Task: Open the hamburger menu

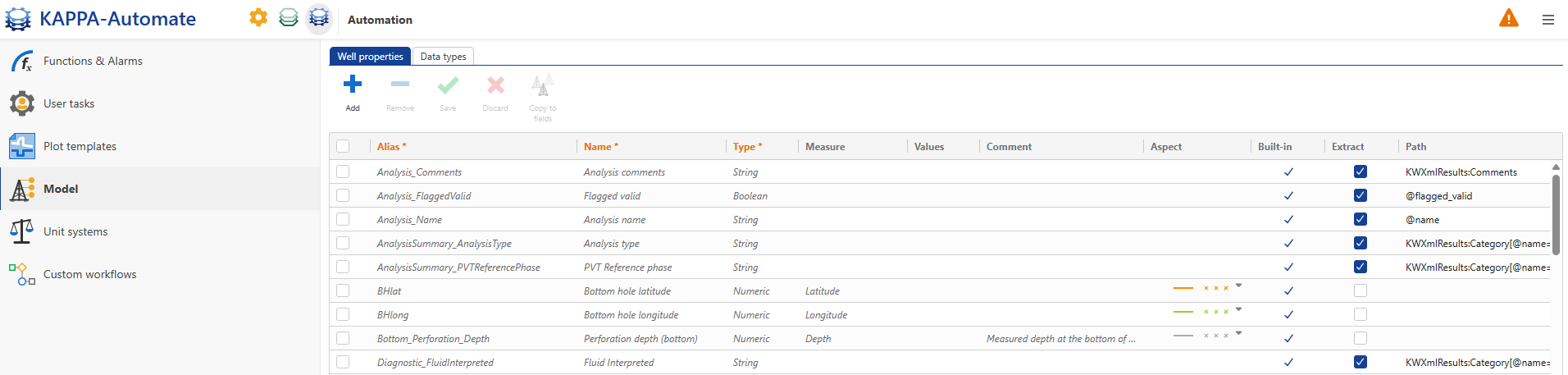Action: (1547, 20)
